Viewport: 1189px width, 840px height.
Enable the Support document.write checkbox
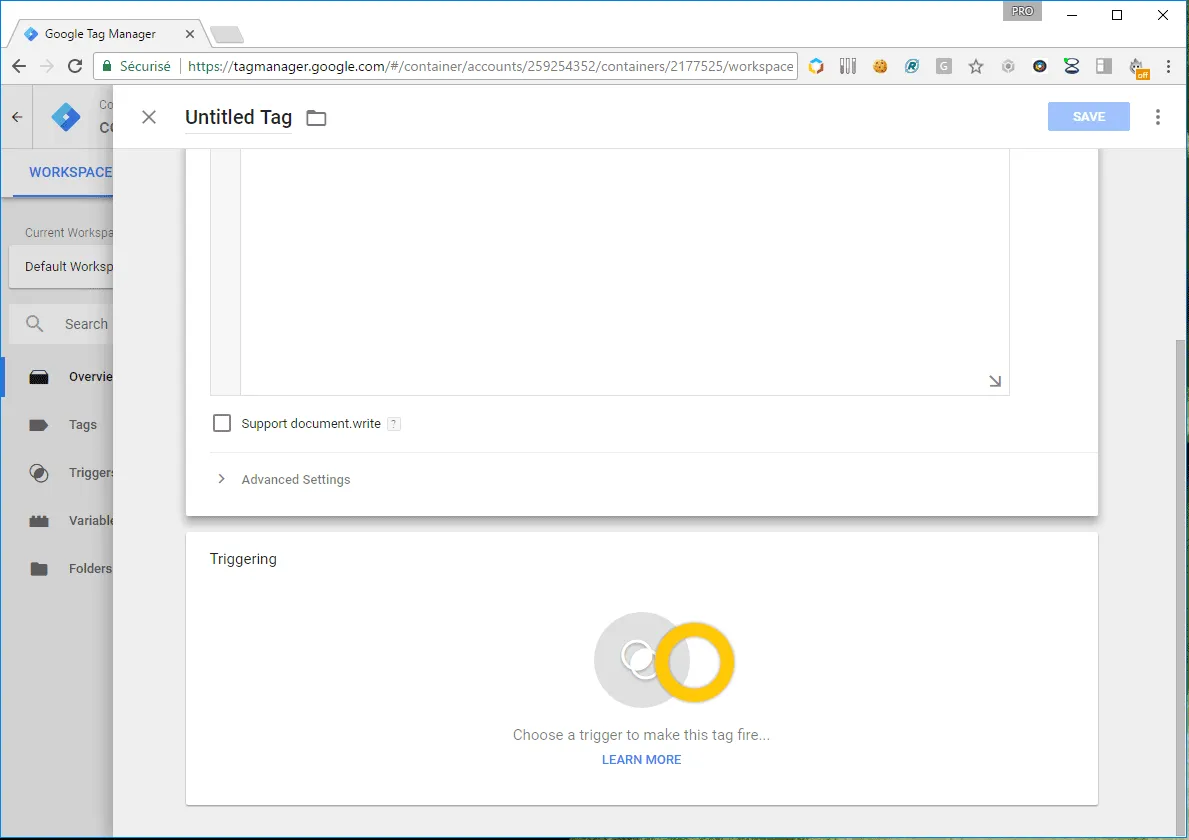pyautogui.click(x=222, y=423)
